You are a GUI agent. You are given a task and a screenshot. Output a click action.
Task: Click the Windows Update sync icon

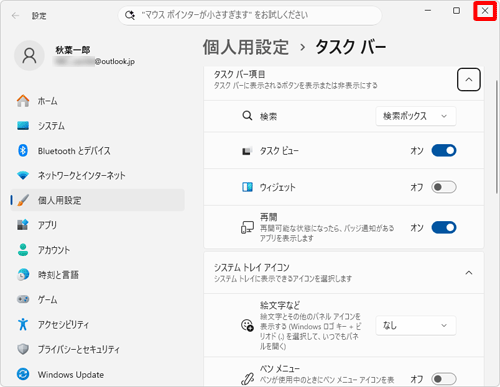click(23, 374)
